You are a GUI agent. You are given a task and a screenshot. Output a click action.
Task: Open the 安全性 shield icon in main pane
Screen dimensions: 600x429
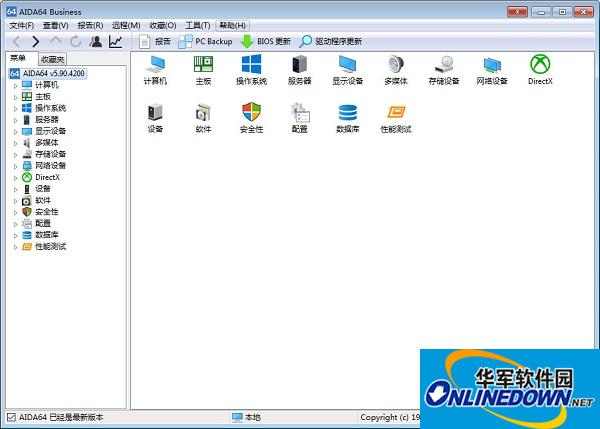point(251,119)
